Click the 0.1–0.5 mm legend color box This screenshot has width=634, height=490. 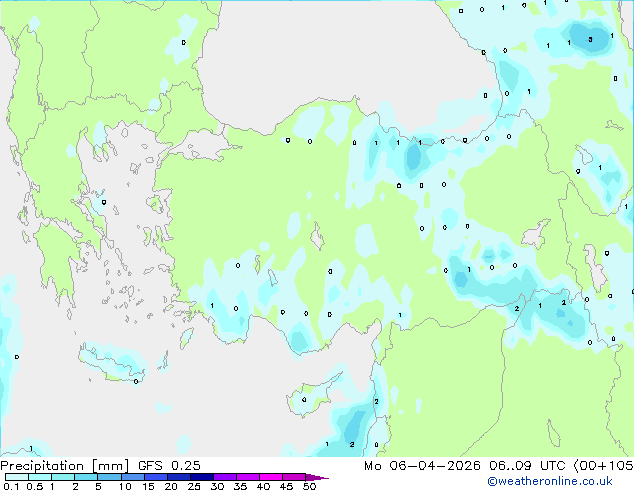point(17,477)
